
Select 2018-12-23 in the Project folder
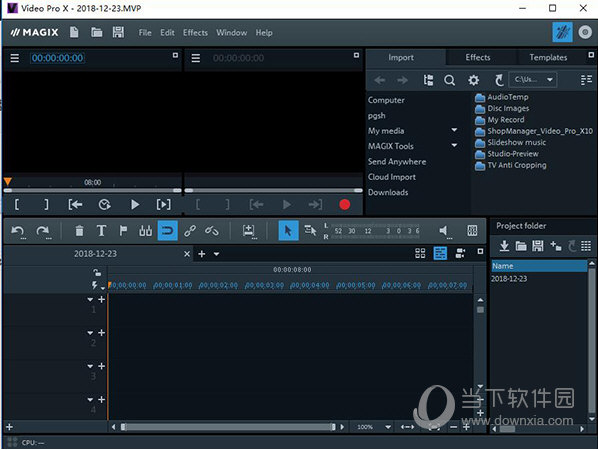509,278
